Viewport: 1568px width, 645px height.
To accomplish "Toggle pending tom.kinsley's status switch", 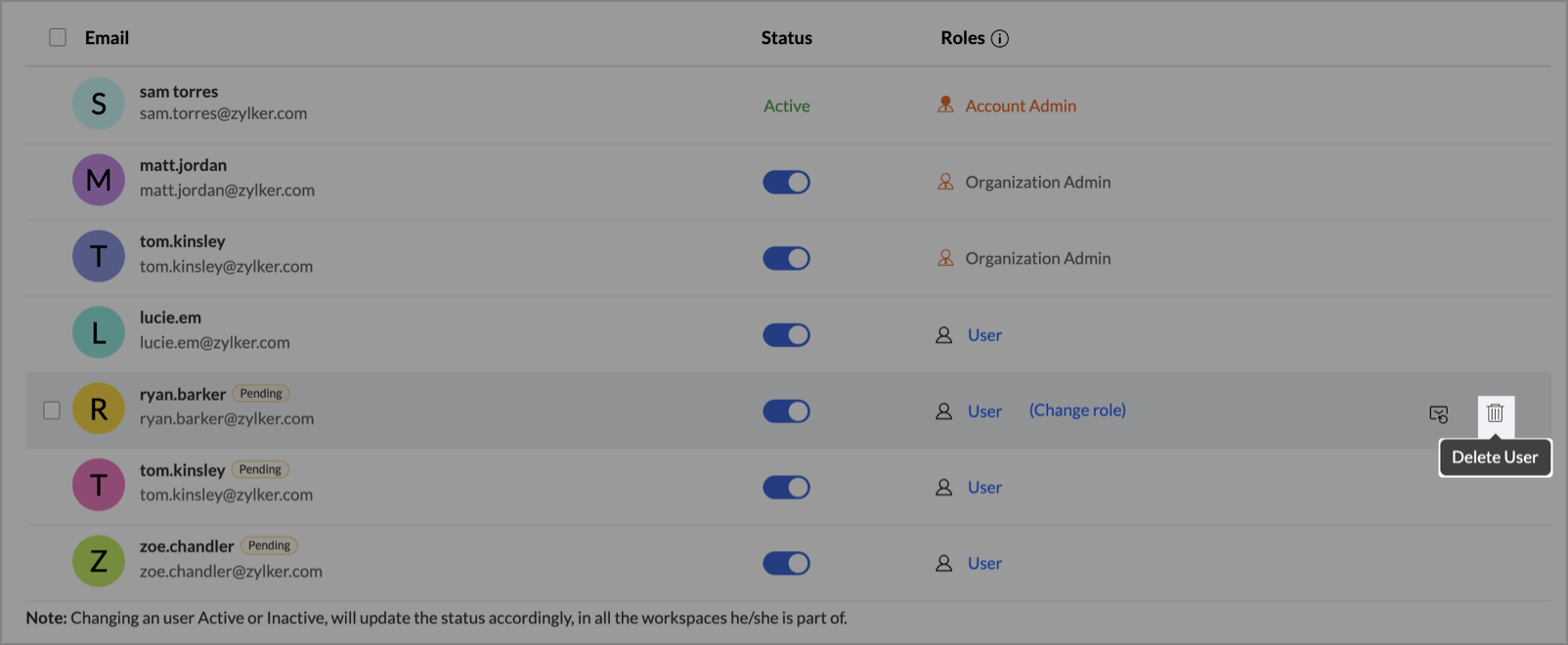I will pos(786,488).
